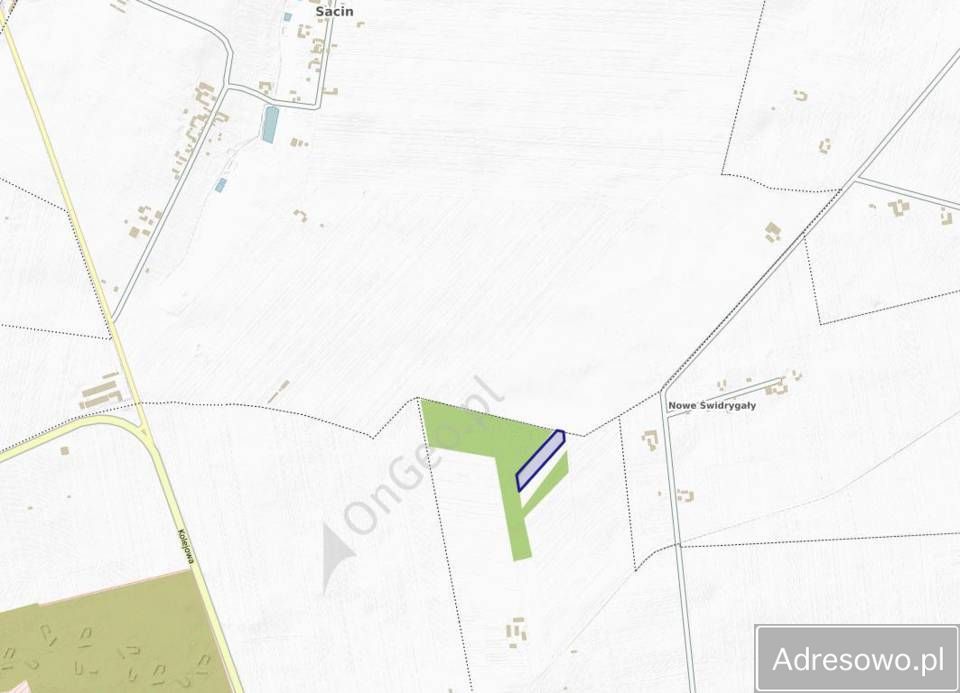Click the building group south of the green parcel
960x693 pixels.
point(516,632)
